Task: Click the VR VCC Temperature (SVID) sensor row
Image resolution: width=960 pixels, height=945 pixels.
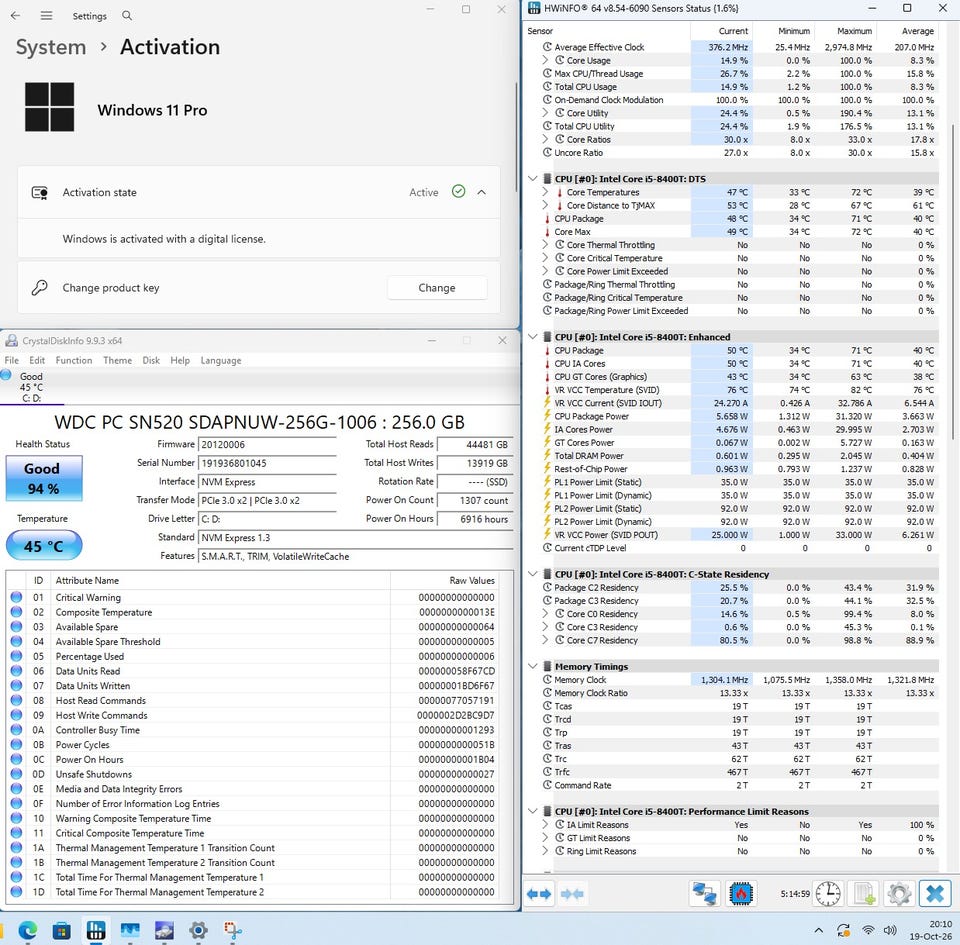Action: pos(740,390)
